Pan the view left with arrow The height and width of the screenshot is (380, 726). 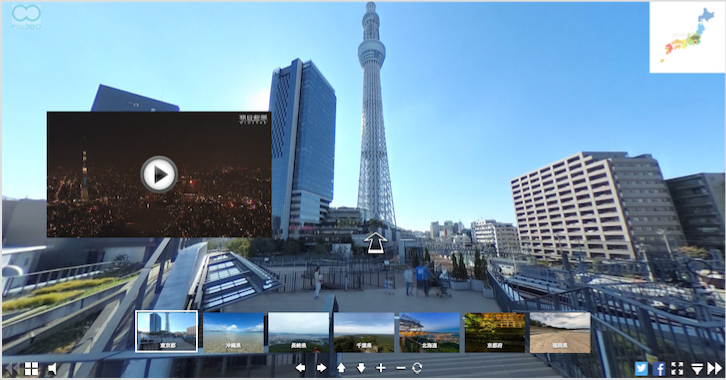[300, 368]
